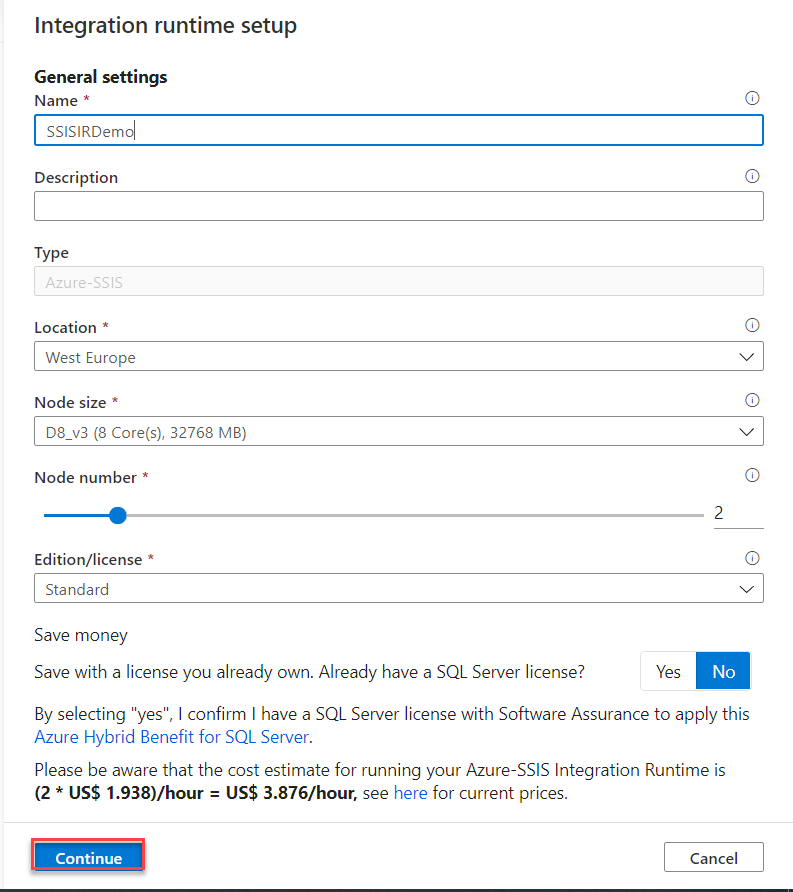
Task: Click the Continue button
Action: pos(87,856)
